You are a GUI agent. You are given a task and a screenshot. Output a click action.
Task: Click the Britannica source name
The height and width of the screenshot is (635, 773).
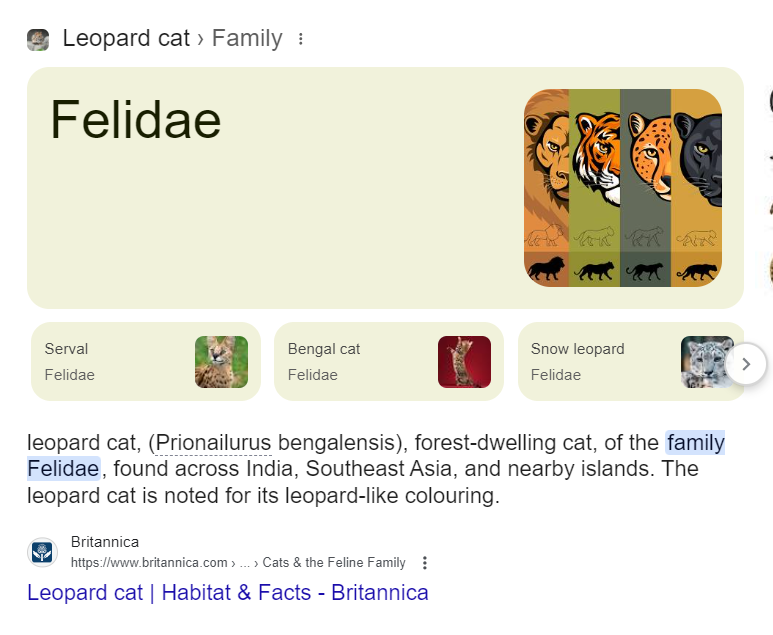point(105,542)
